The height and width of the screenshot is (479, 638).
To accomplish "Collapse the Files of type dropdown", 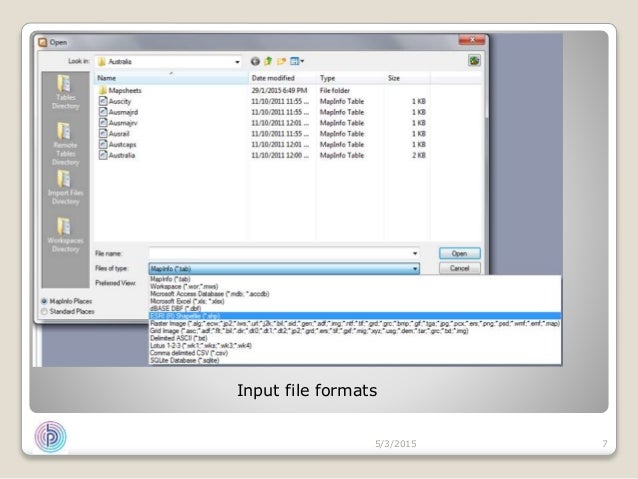I will [415, 269].
